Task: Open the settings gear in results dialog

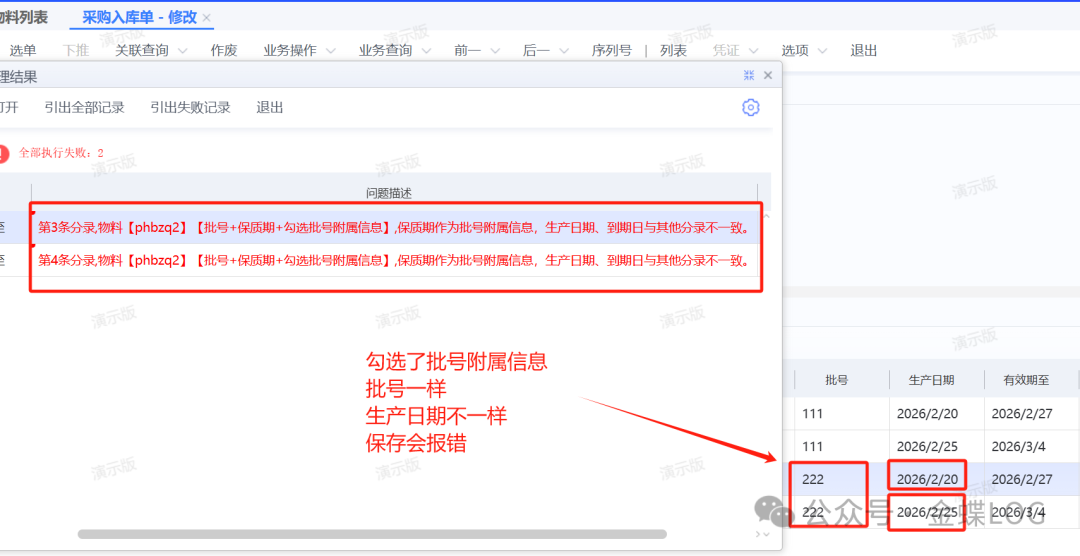Action: (x=750, y=107)
